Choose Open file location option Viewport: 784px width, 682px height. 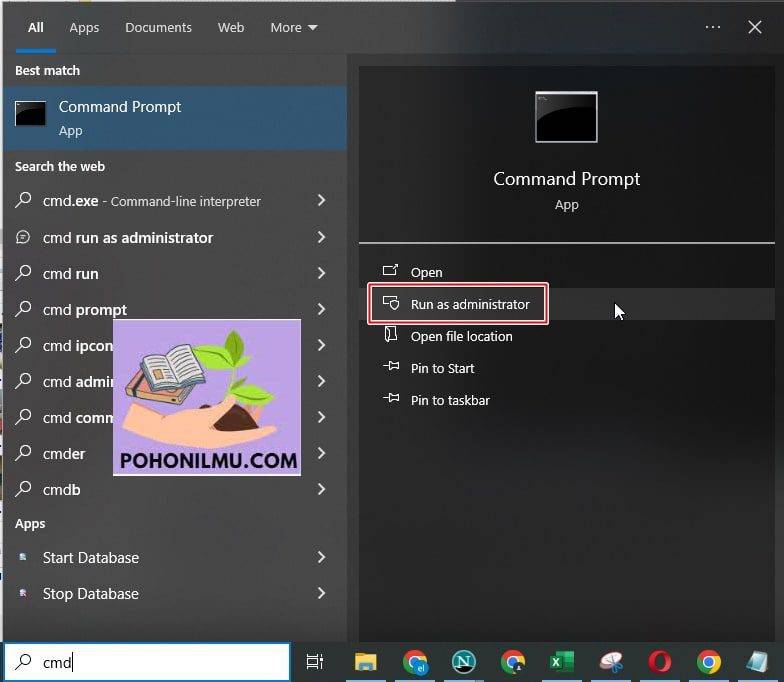click(x=461, y=336)
